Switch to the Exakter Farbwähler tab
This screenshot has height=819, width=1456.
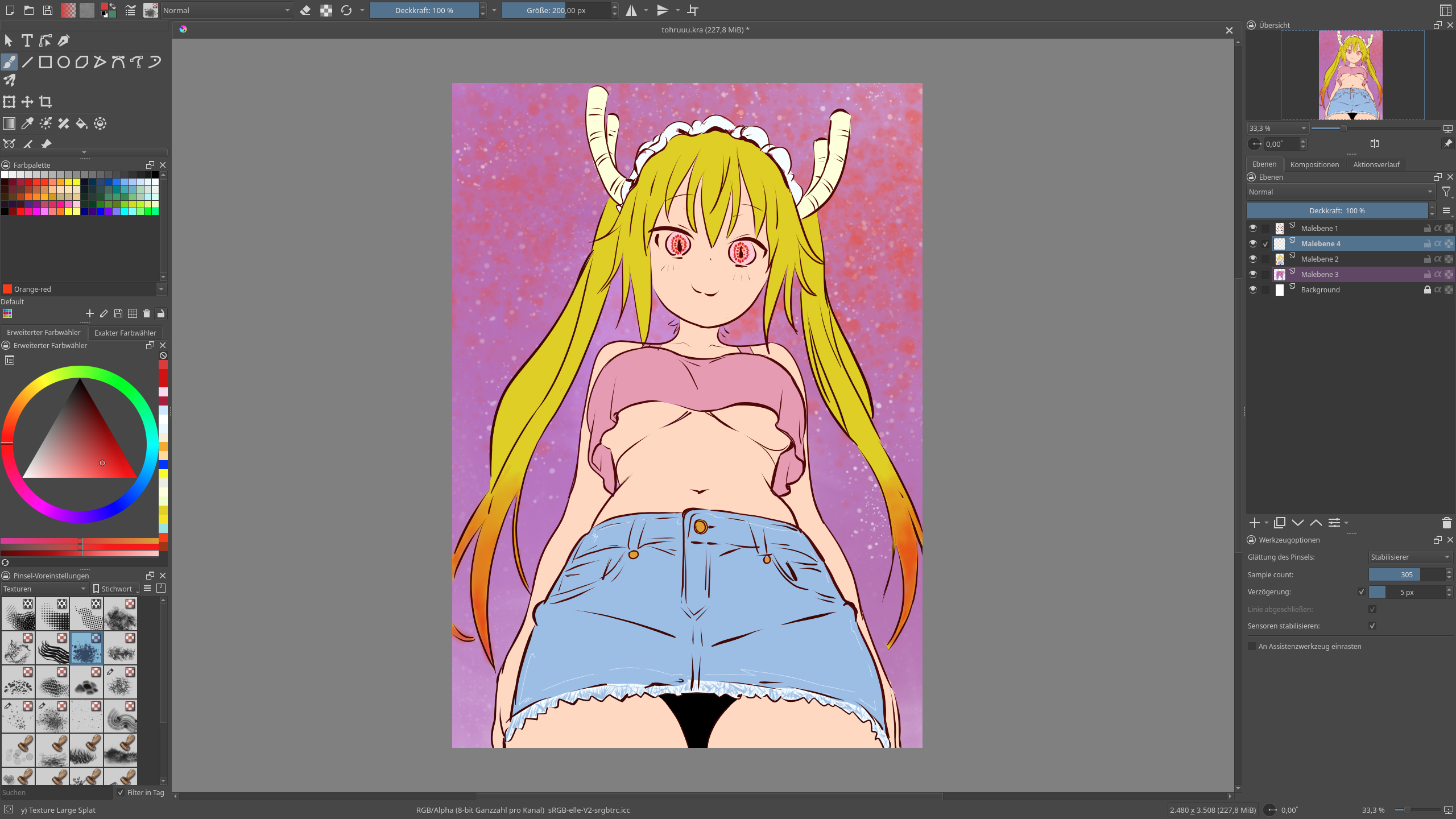(125, 333)
